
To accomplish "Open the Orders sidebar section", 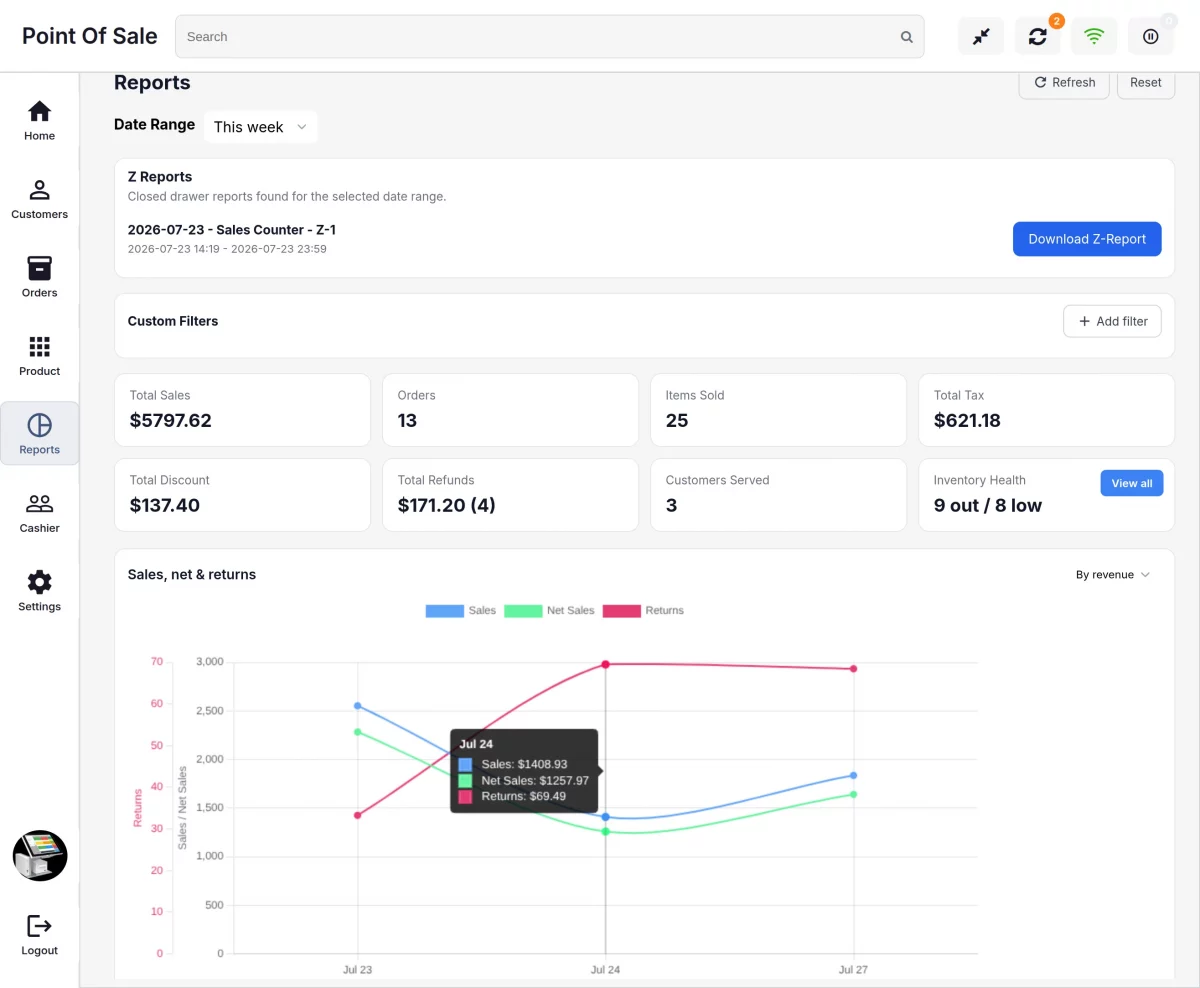I will 39,277.
